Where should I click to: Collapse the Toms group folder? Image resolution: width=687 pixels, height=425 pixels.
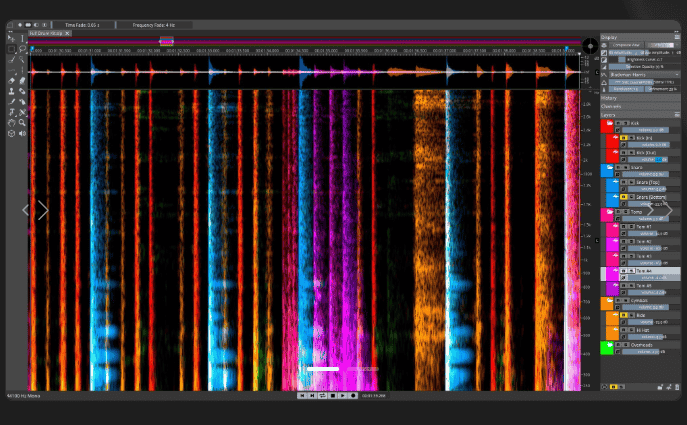[609, 212]
